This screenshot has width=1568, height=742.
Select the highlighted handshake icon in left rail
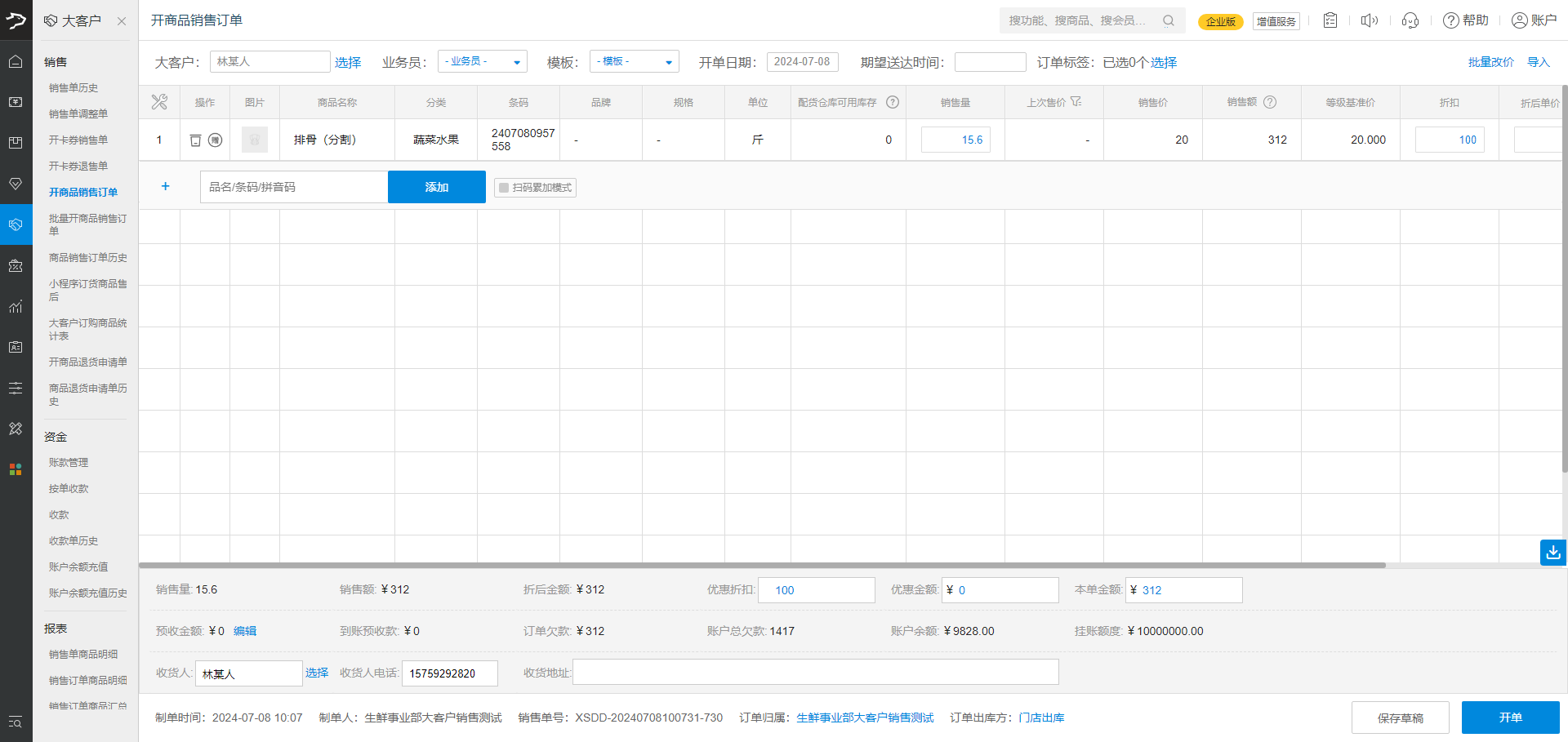(16, 224)
